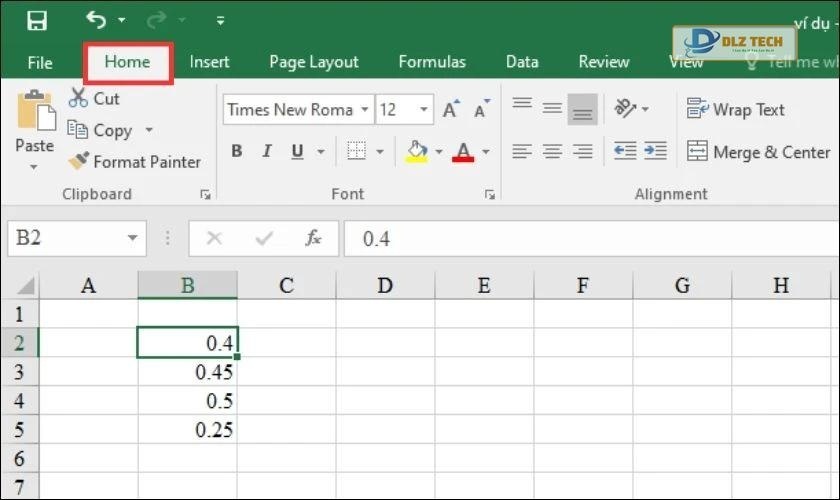Toggle Bold formatting
840x500 pixels.
tap(237, 152)
